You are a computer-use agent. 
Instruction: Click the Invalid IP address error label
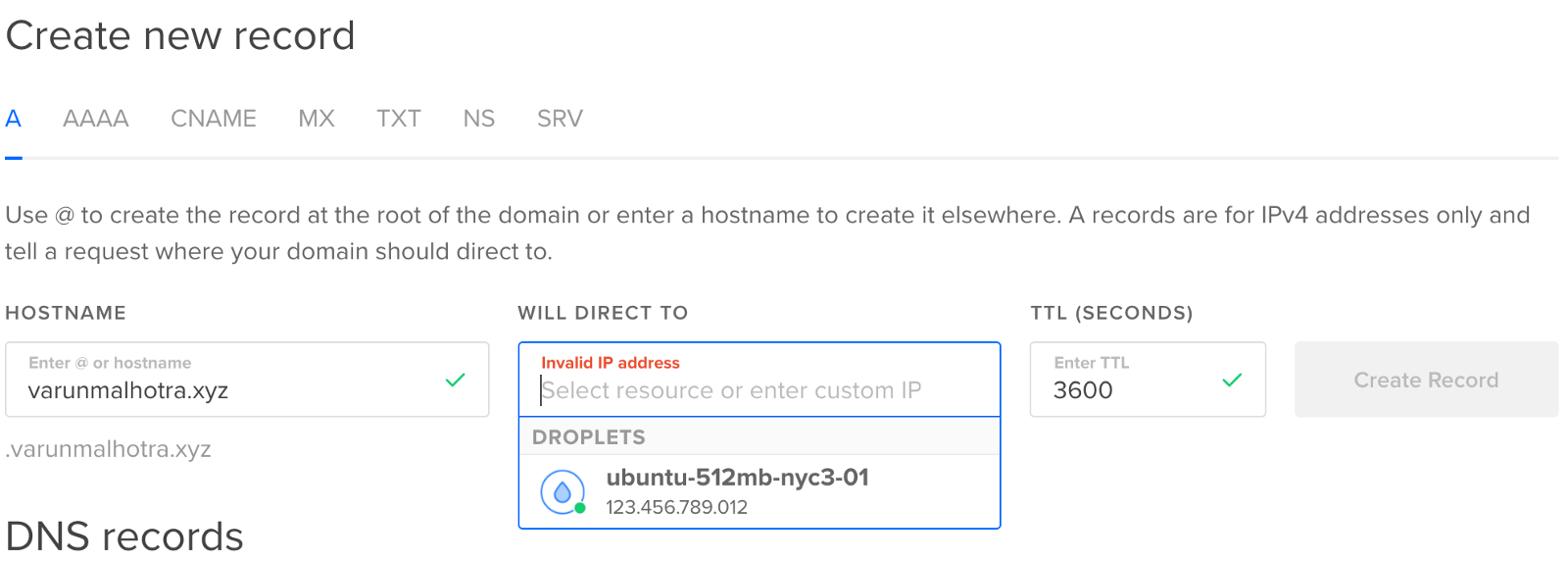611,363
